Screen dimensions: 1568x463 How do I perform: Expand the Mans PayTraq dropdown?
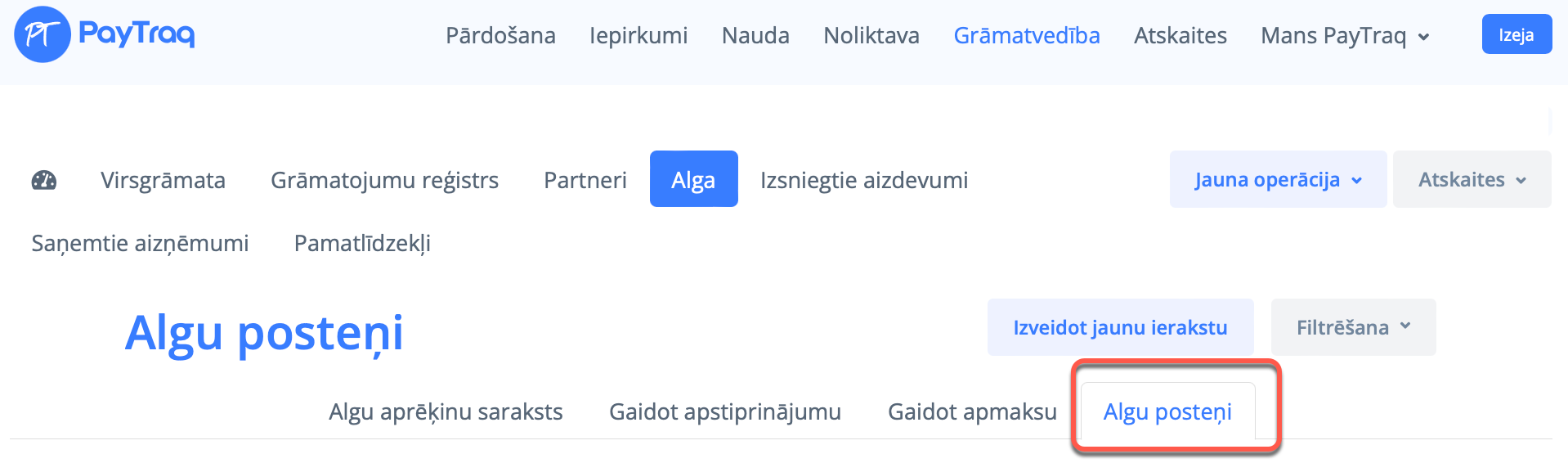click(x=1345, y=36)
